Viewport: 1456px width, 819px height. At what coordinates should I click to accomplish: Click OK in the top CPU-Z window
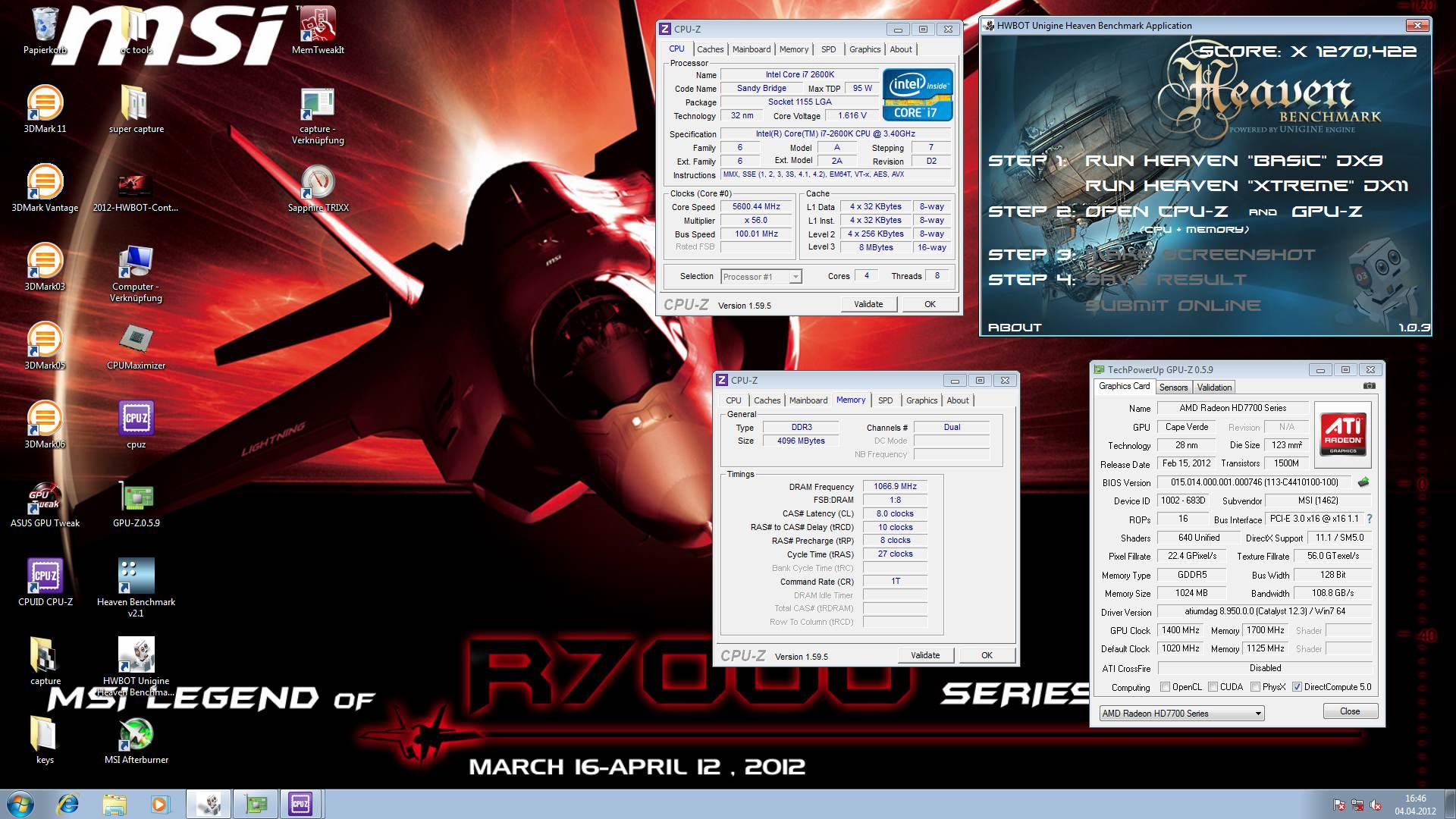coord(930,304)
